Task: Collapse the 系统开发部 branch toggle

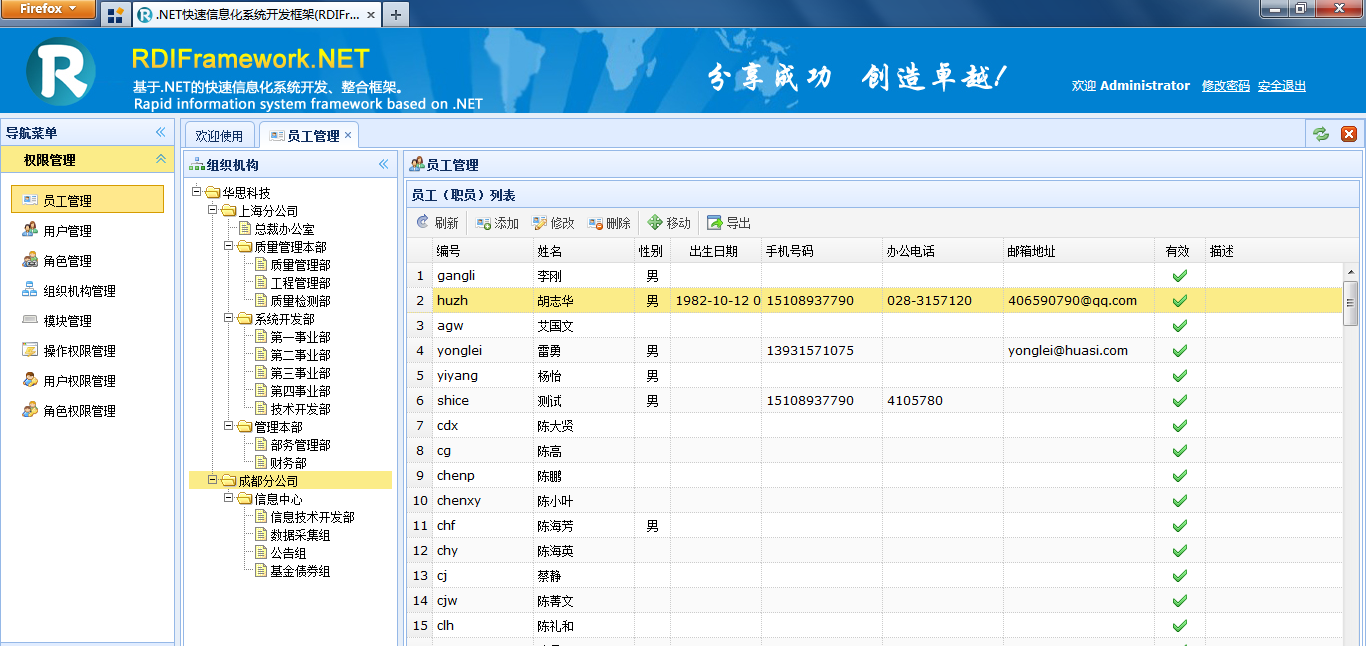Action: 228,318
